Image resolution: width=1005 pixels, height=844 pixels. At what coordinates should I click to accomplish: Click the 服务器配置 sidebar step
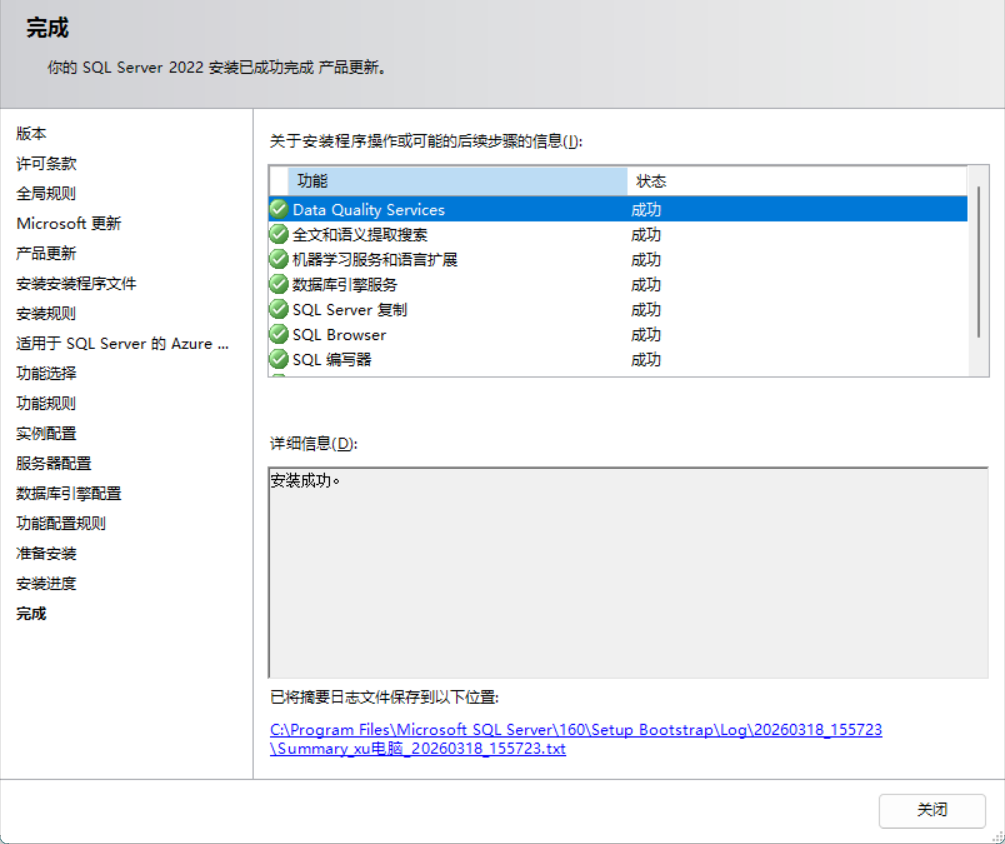[x=54, y=463]
